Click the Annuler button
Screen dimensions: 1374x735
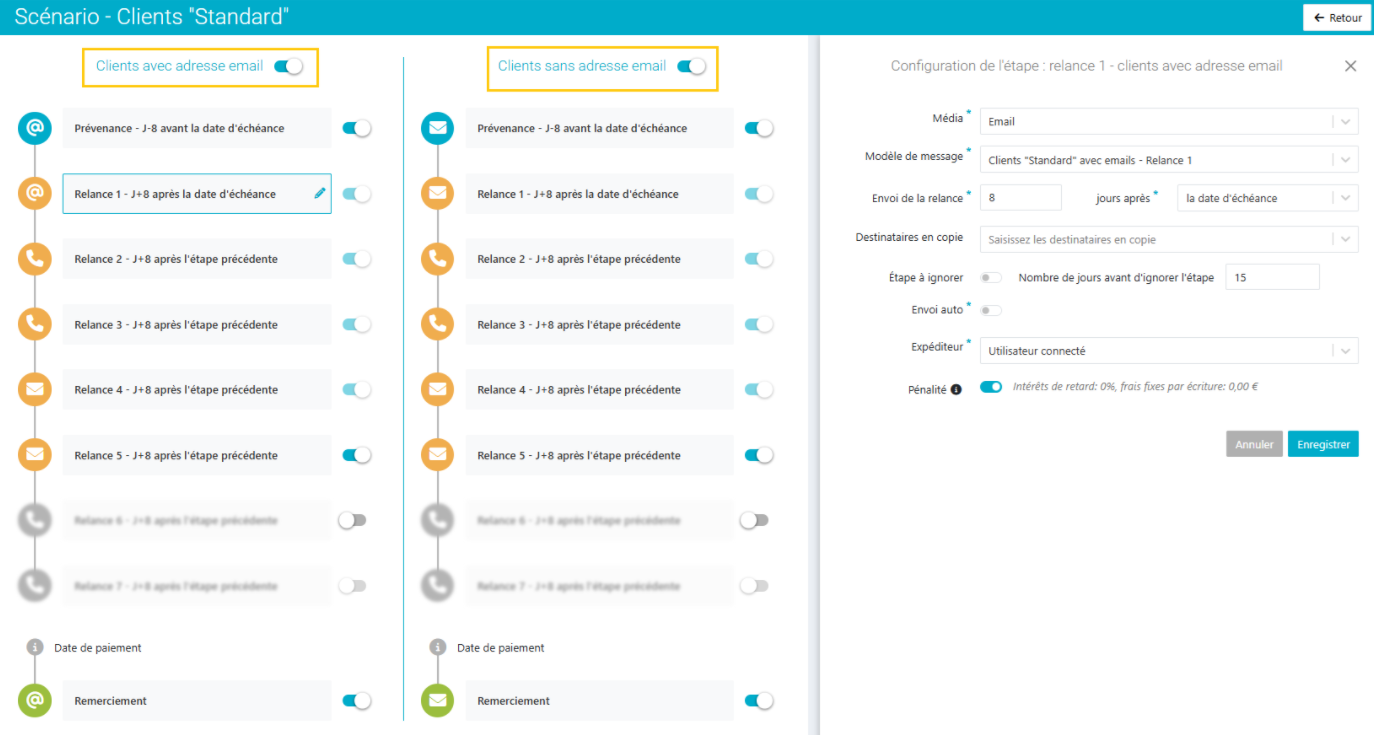(1254, 444)
